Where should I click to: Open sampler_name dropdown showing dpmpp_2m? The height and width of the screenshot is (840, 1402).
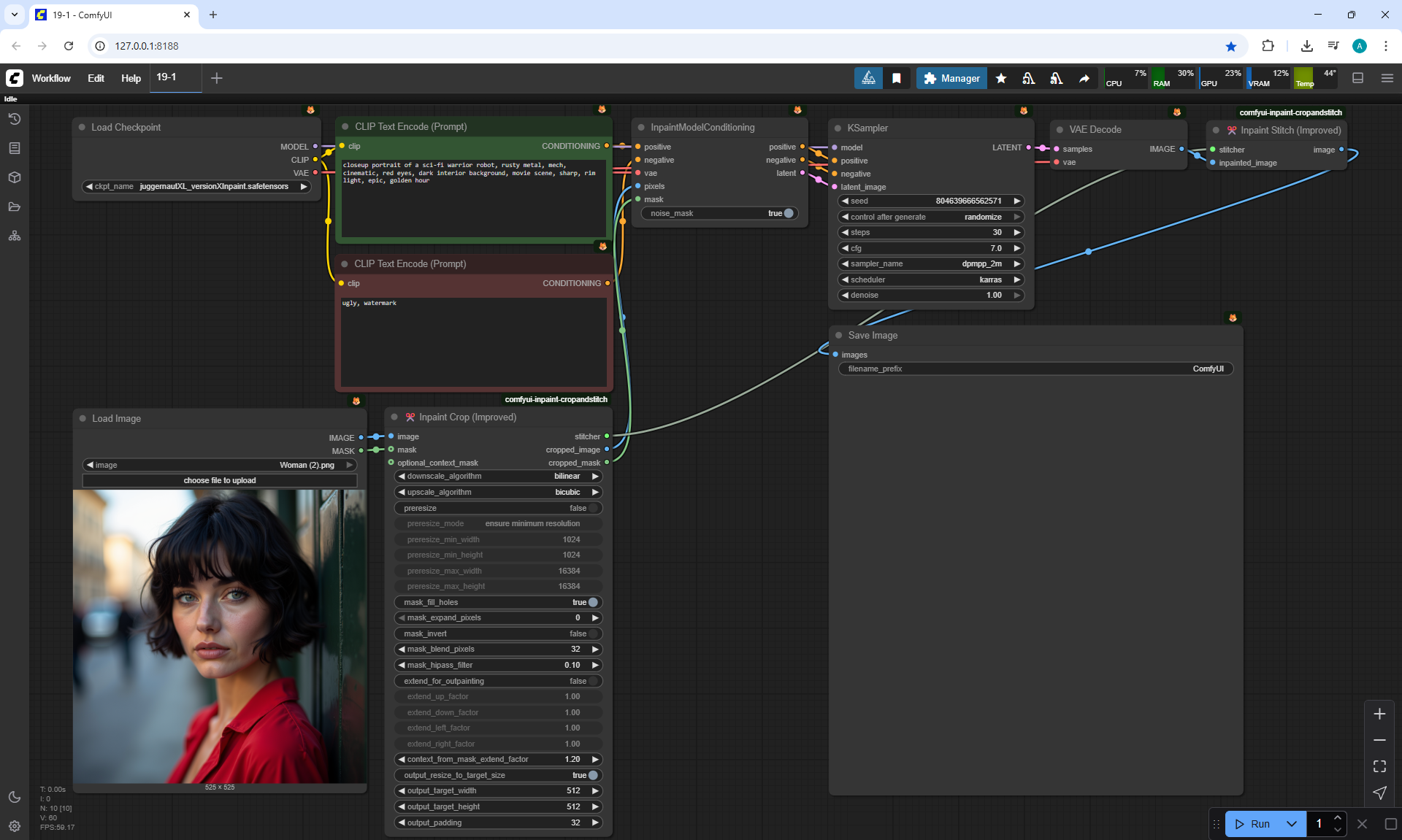point(930,263)
